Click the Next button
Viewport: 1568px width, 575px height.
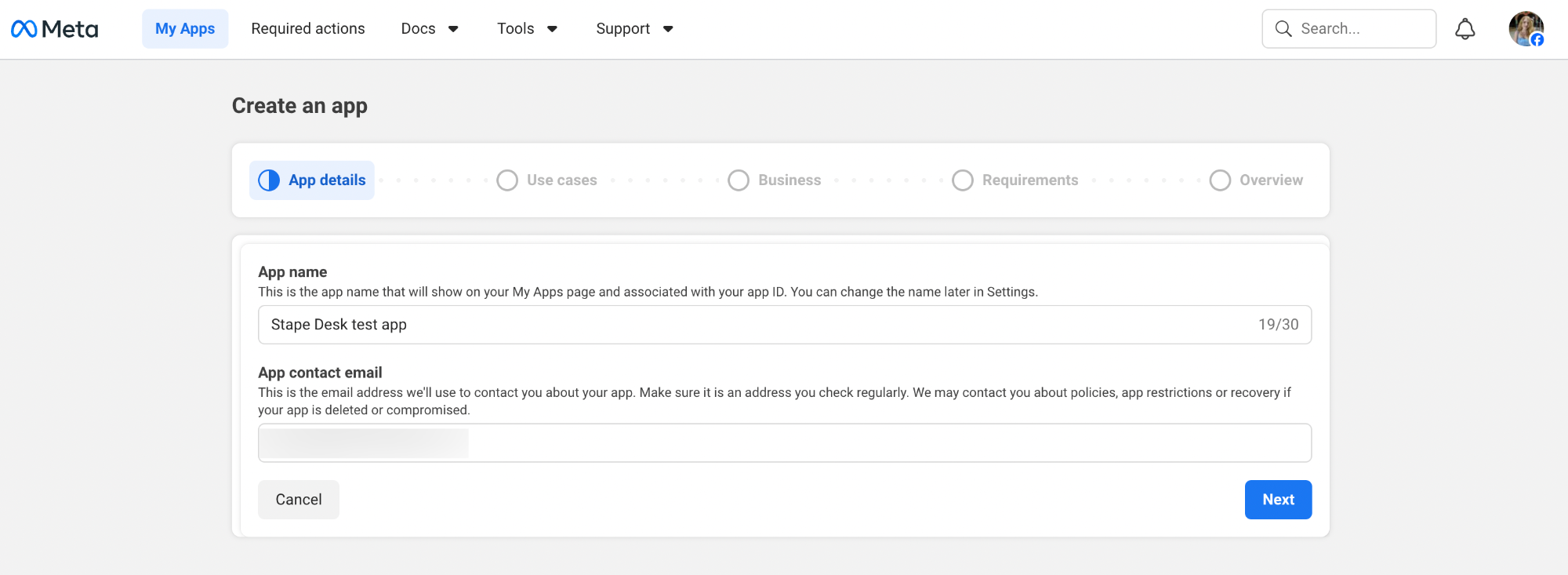1278,500
